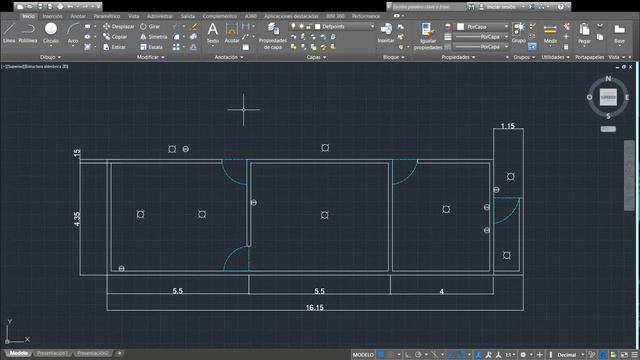
Task: Click the search keyword input field
Action: click(428, 7)
